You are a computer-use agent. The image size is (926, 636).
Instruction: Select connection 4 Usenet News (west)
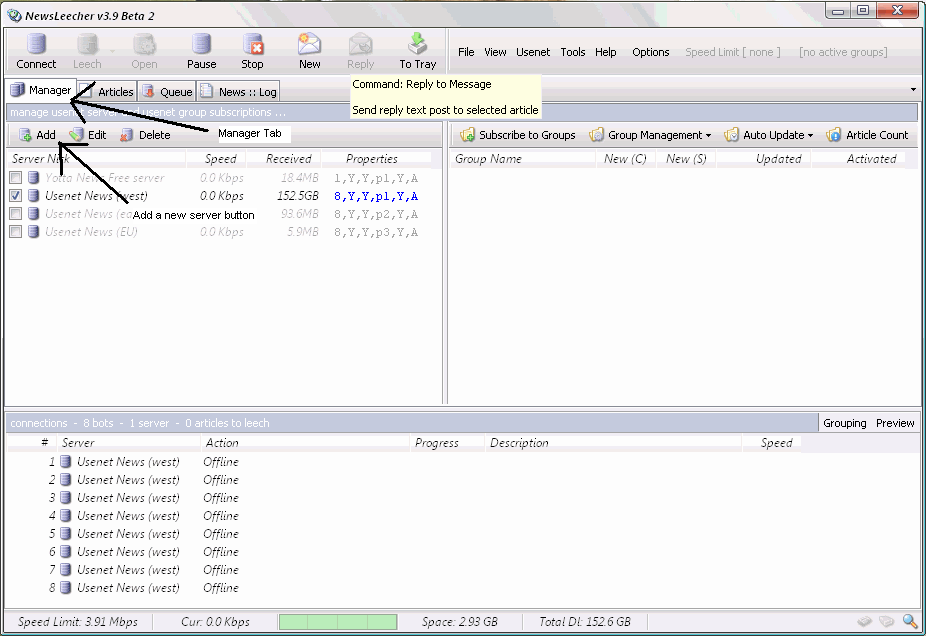coord(404,516)
